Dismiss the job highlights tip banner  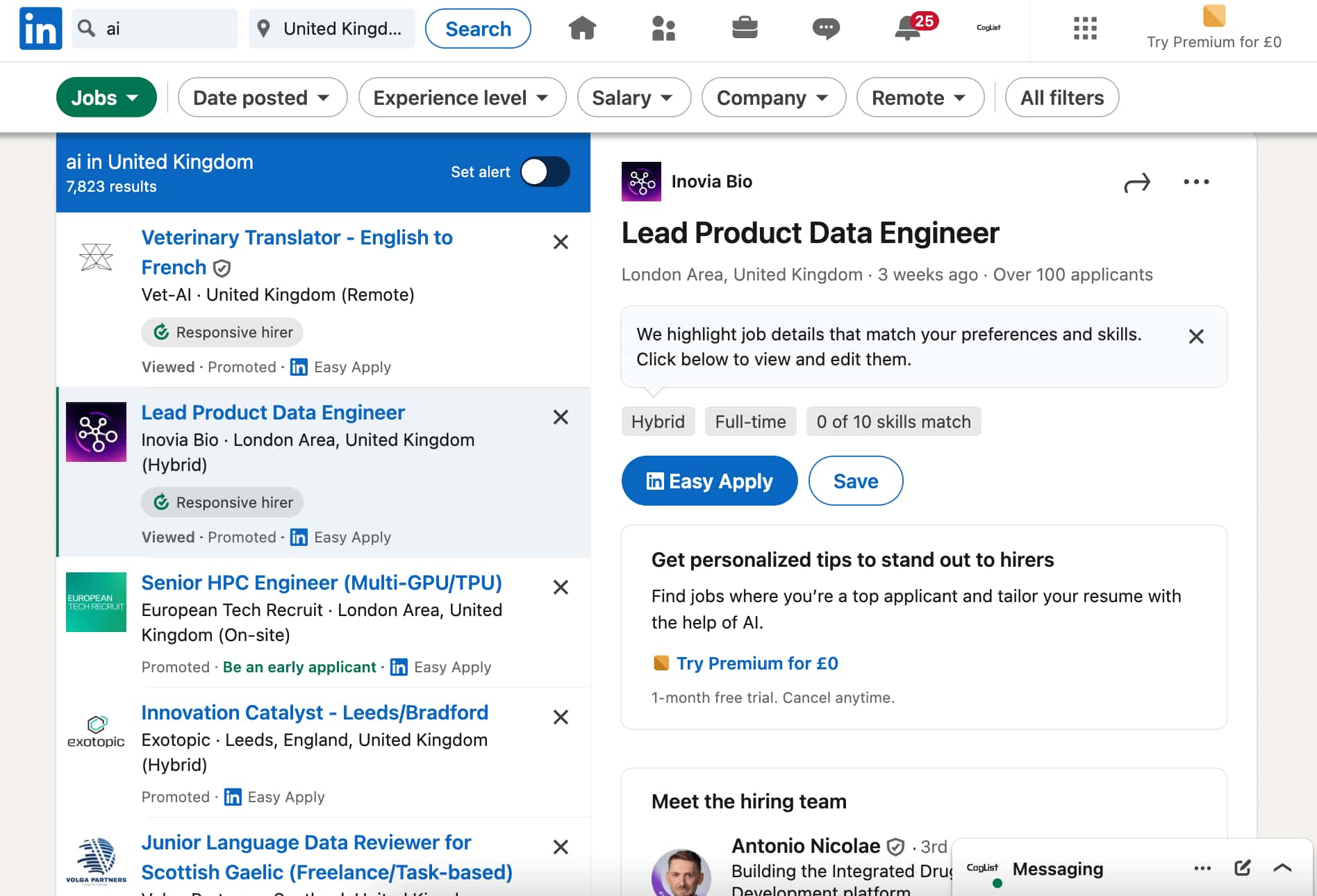tap(1196, 337)
